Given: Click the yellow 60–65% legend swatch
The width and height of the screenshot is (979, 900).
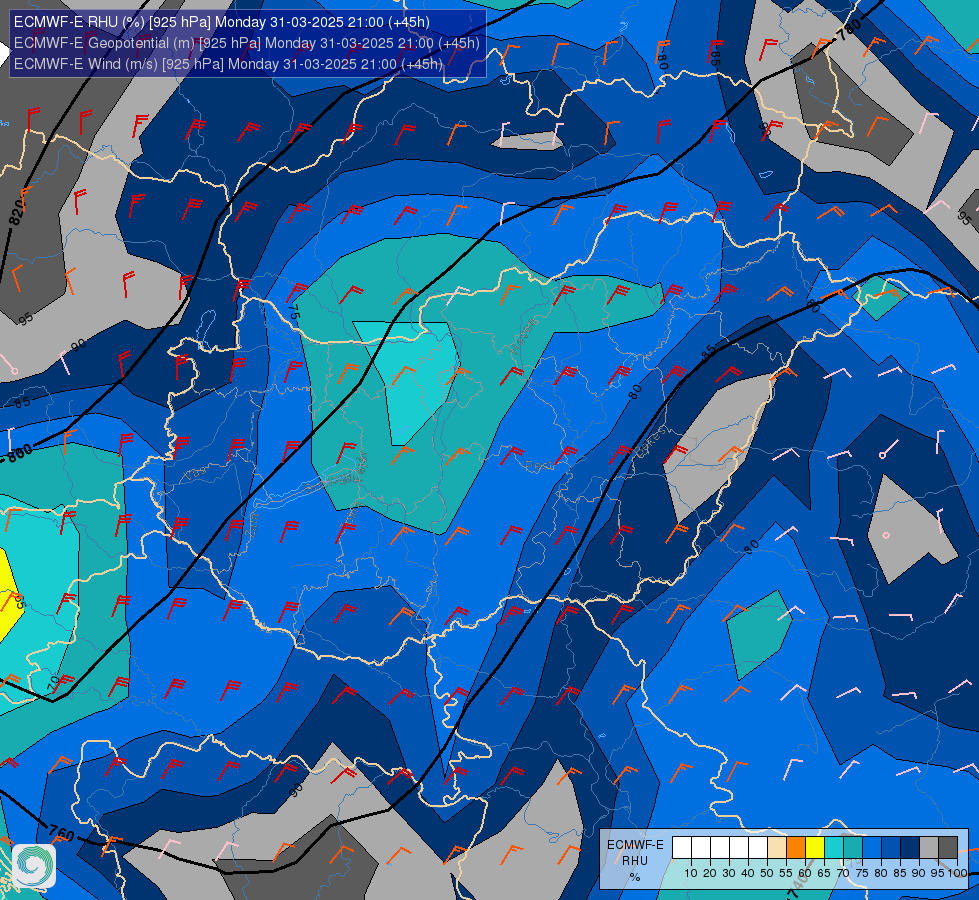Looking at the screenshot, I should 815,847.
